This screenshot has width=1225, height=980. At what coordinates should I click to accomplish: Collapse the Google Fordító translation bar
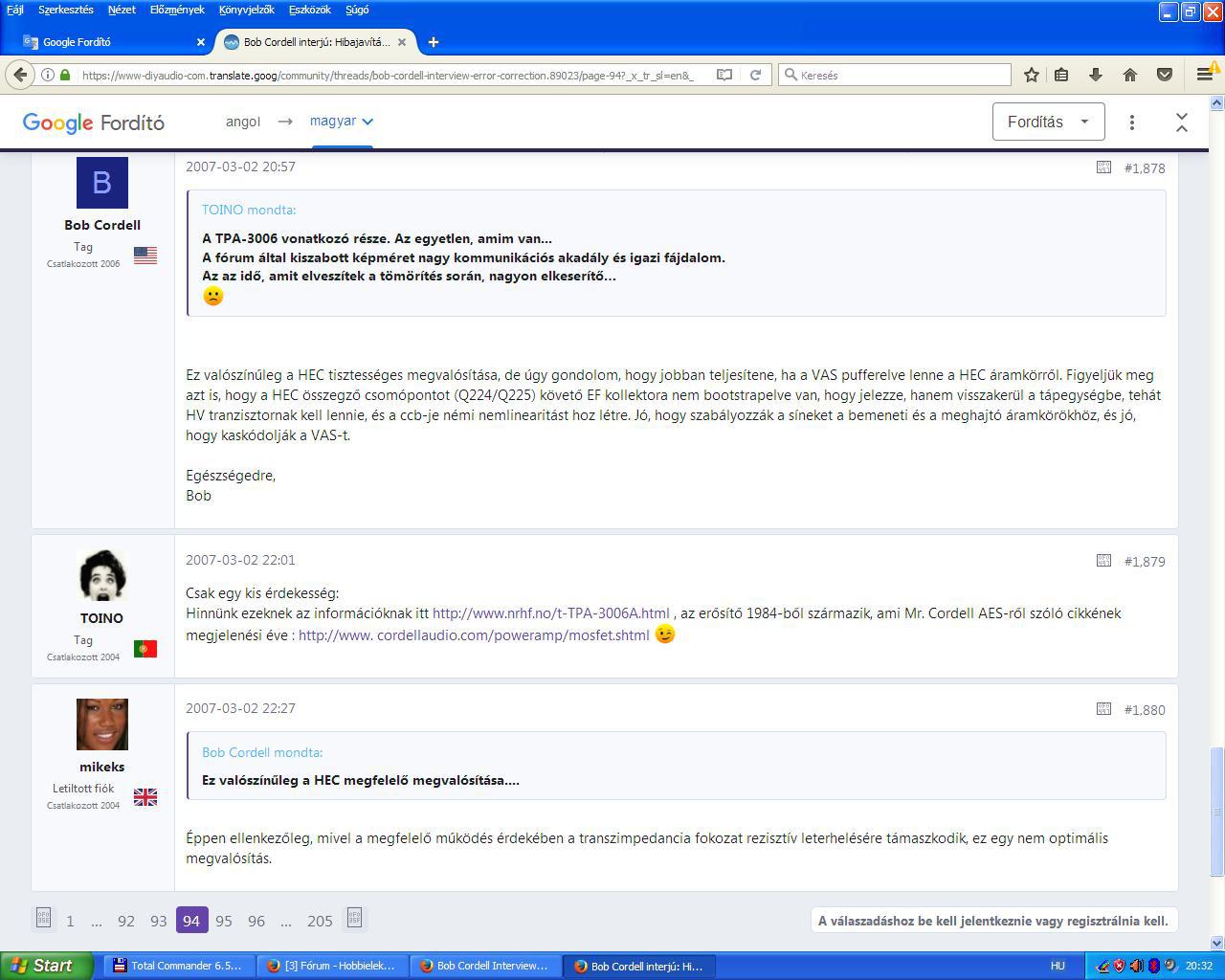pyautogui.click(x=1182, y=122)
